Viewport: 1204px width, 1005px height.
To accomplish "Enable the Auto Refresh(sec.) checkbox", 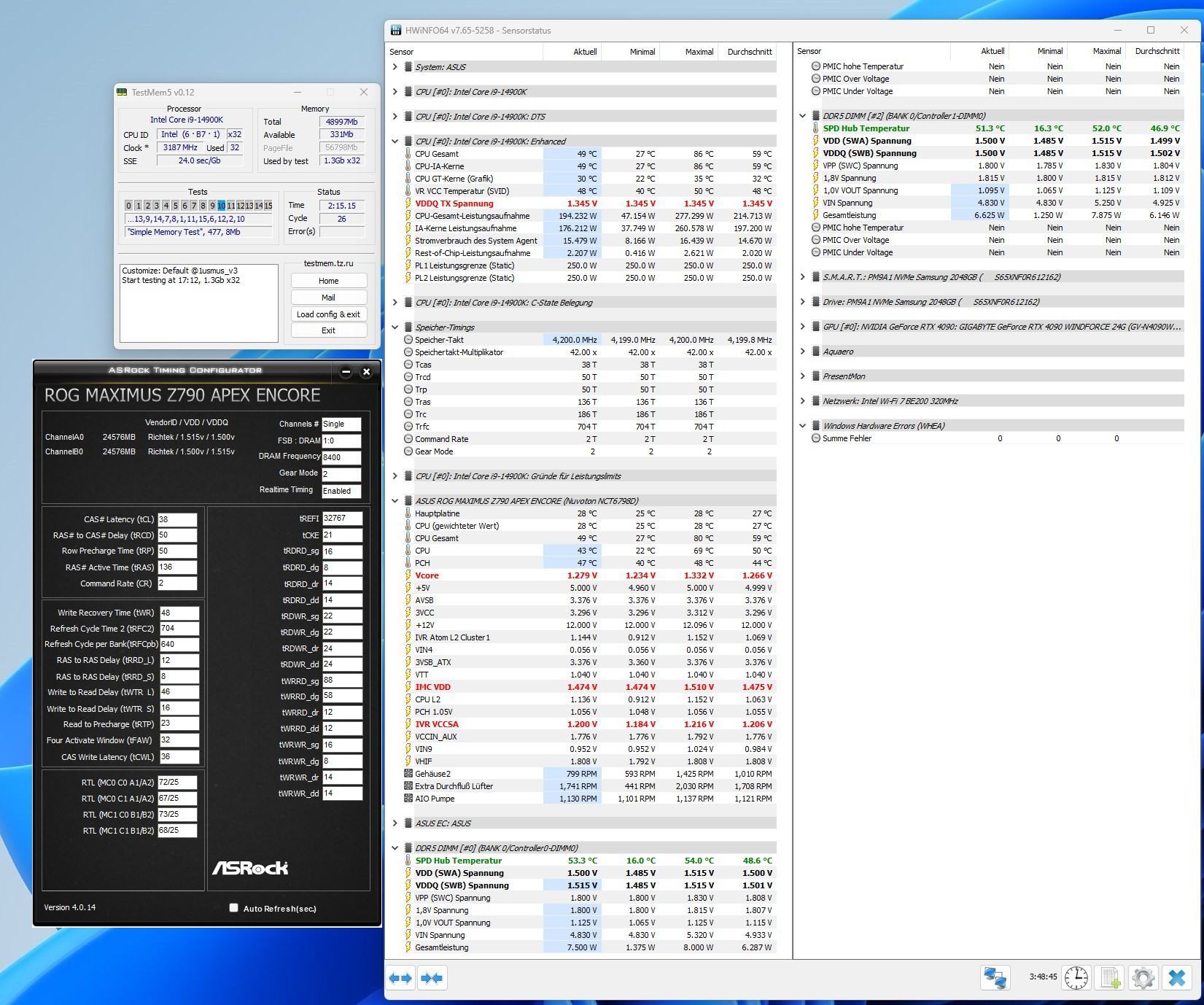I will click(234, 908).
